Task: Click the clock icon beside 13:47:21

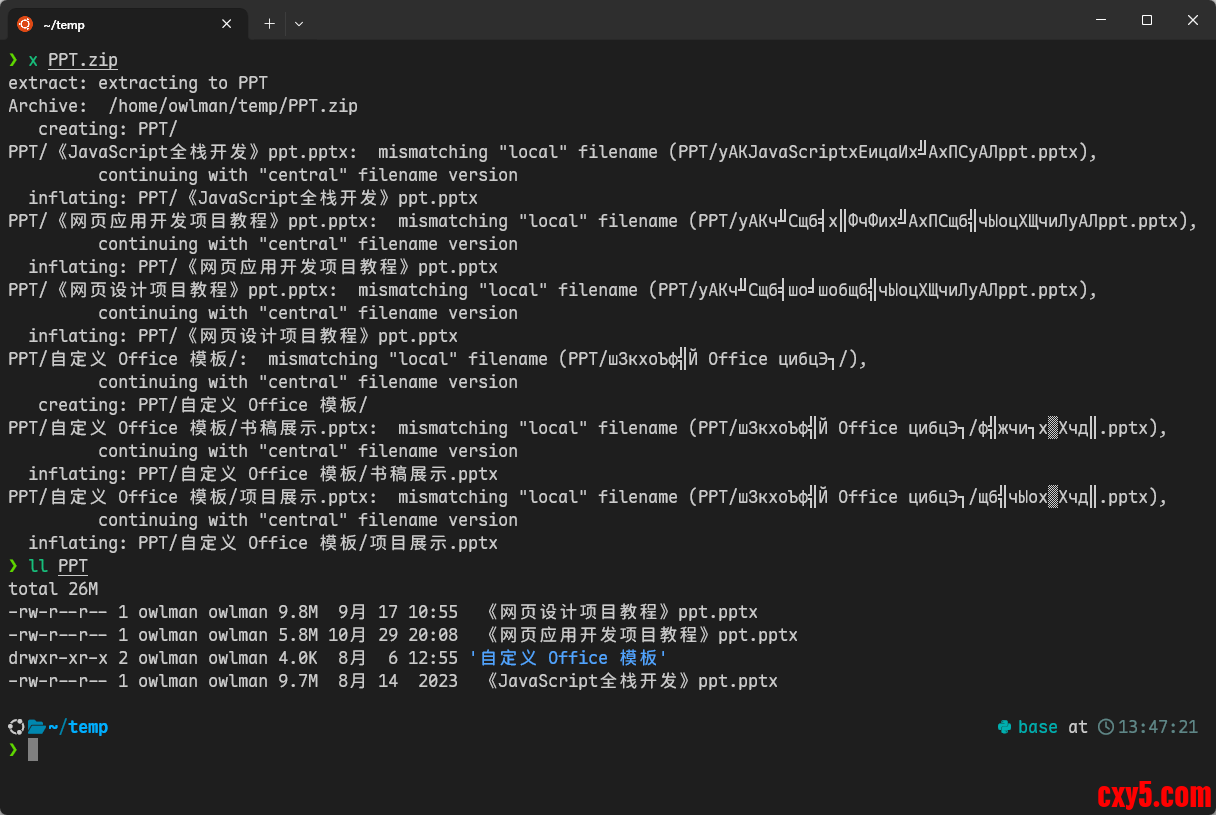Action: point(1106,727)
